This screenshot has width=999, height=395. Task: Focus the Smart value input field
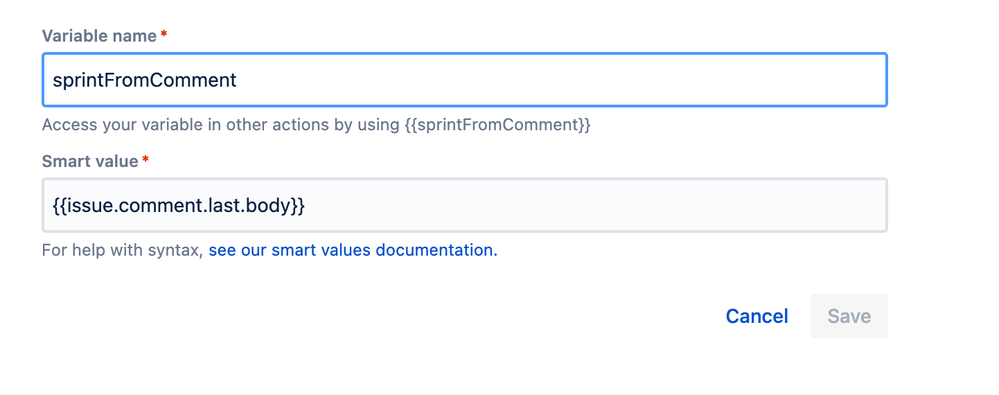point(464,205)
